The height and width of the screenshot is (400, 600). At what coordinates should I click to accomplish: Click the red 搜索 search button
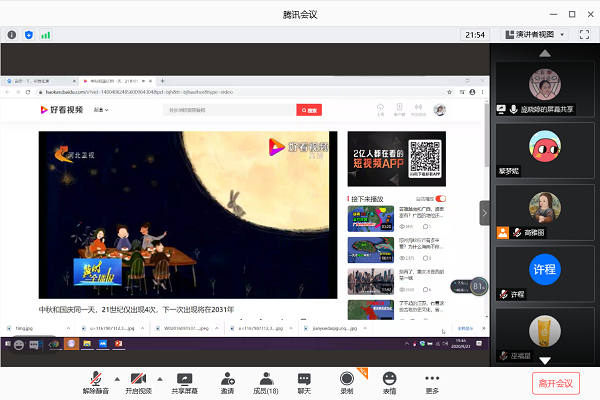click(x=309, y=110)
